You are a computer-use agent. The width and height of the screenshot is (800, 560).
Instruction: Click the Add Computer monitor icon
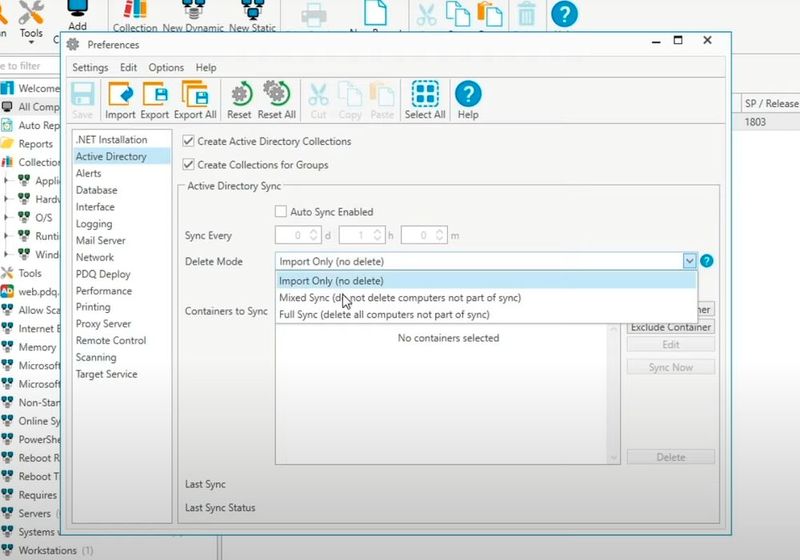77,8
